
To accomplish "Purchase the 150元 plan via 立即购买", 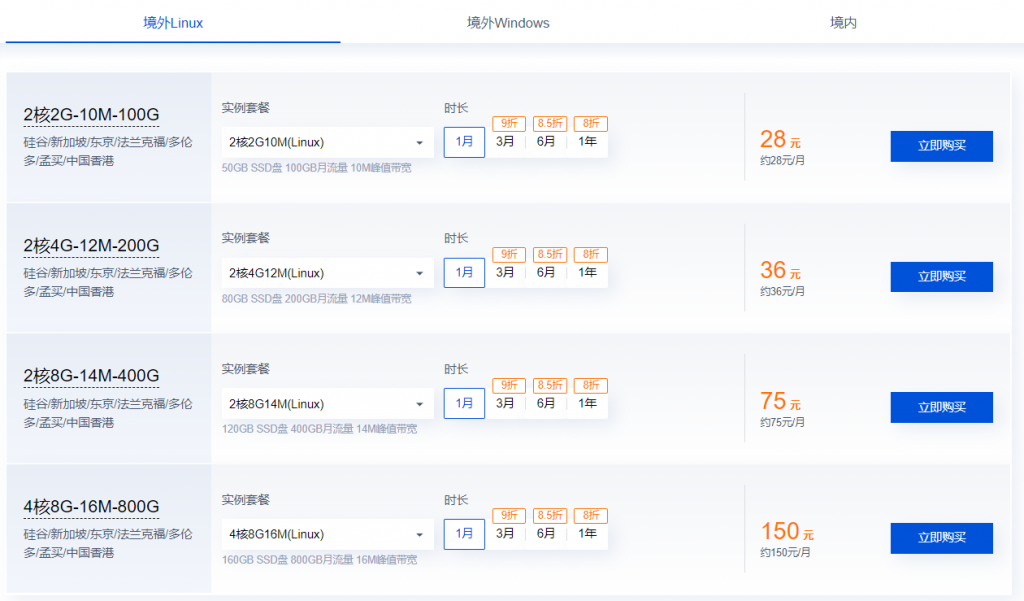I will coord(941,538).
